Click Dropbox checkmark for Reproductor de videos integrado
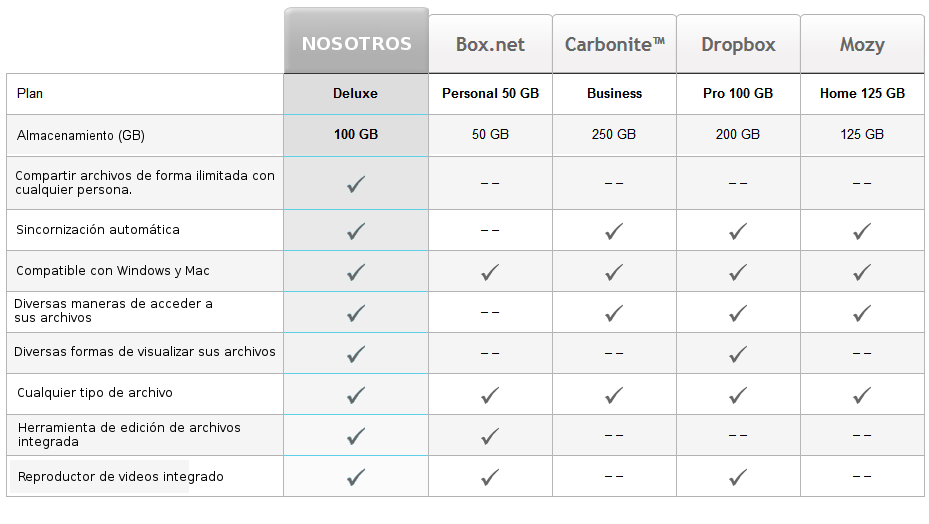 (x=738, y=477)
